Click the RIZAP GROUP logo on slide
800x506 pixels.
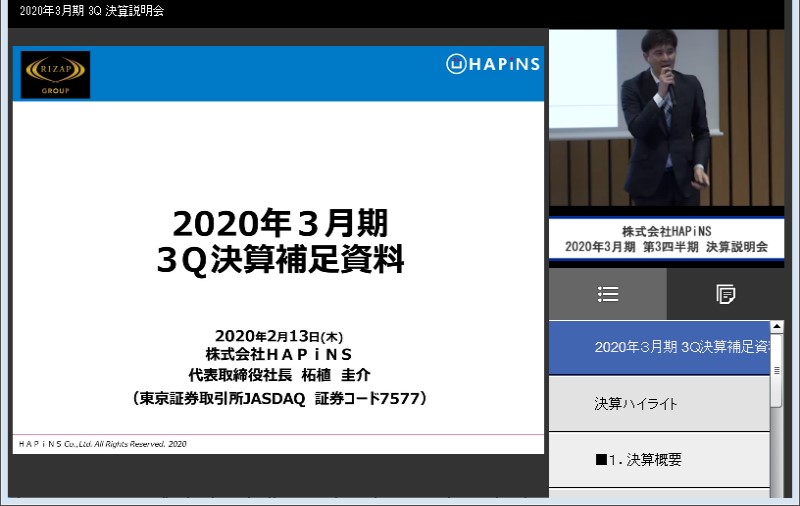(55, 74)
